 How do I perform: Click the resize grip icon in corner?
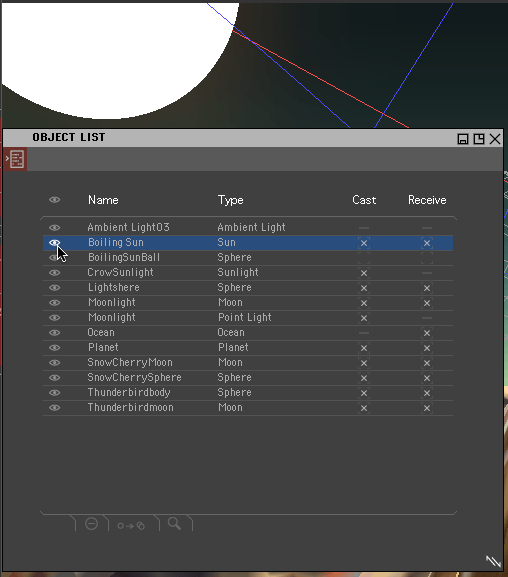pyautogui.click(x=493, y=561)
